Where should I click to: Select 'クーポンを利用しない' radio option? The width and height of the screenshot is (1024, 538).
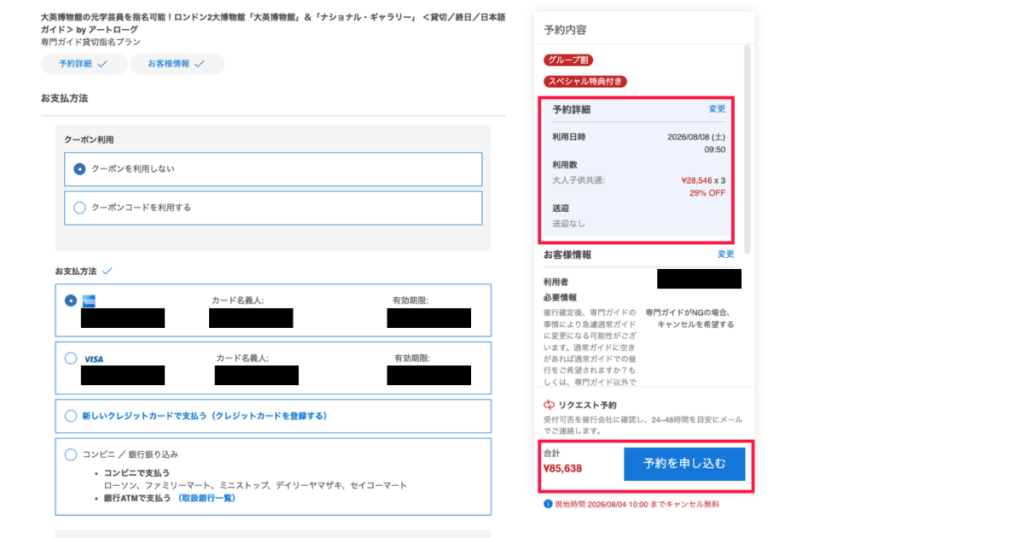[x=80, y=169]
